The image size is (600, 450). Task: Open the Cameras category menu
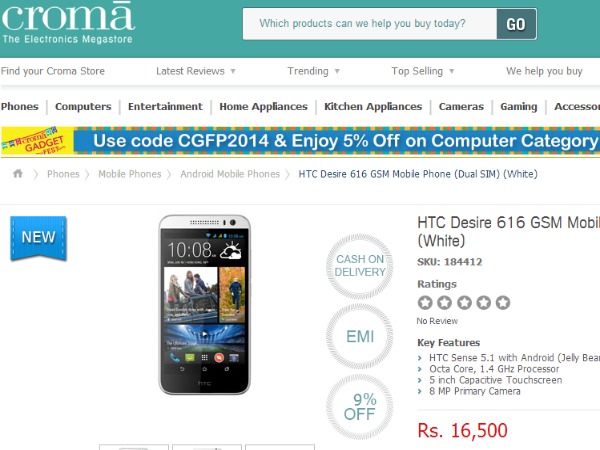click(461, 106)
